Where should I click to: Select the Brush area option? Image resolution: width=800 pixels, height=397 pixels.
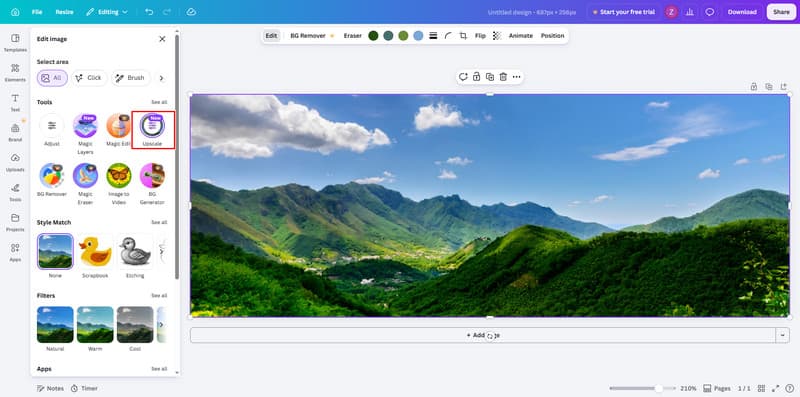[x=131, y=78]
